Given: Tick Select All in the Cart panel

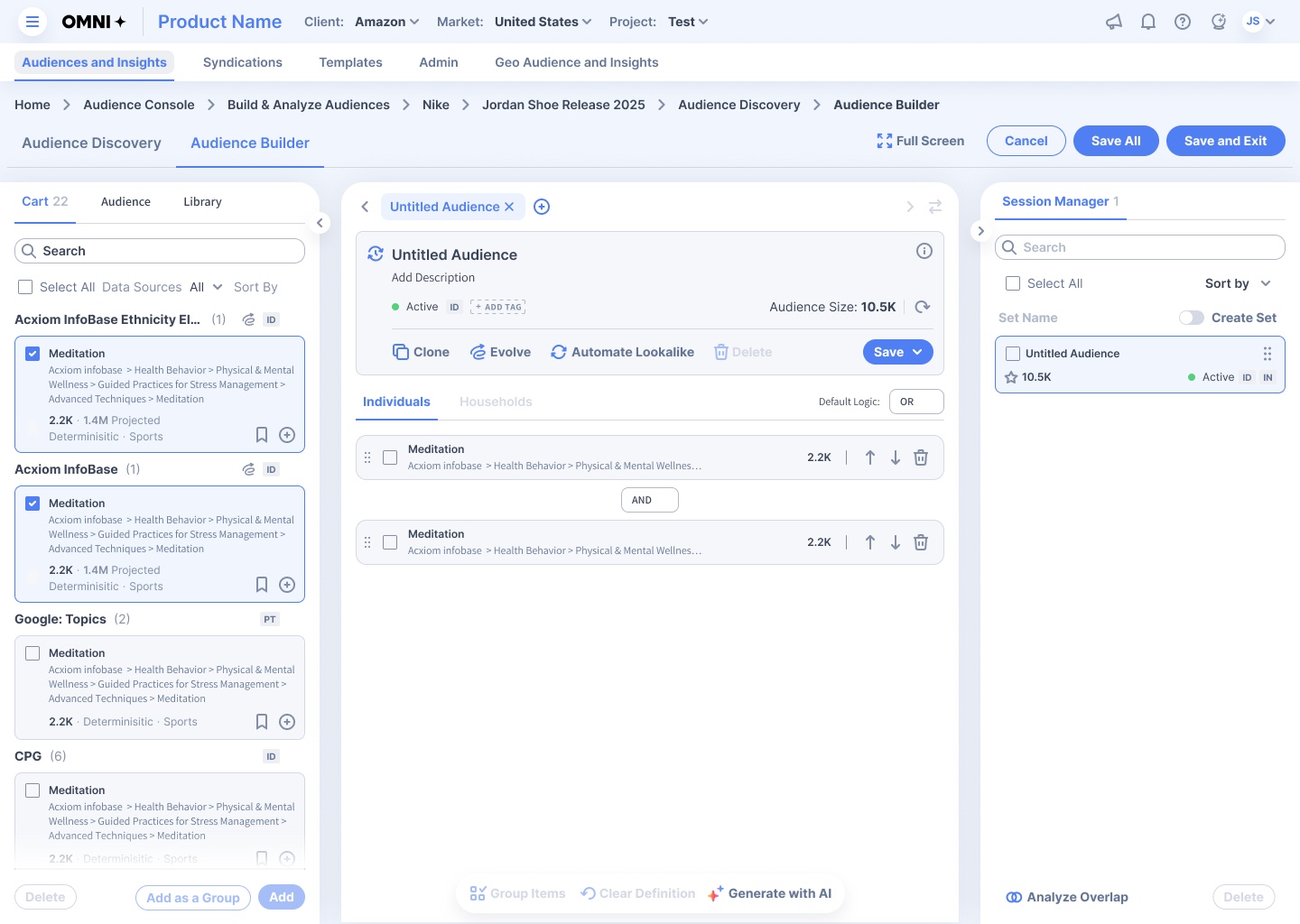Looking at the screenshot, I should 25,287.
